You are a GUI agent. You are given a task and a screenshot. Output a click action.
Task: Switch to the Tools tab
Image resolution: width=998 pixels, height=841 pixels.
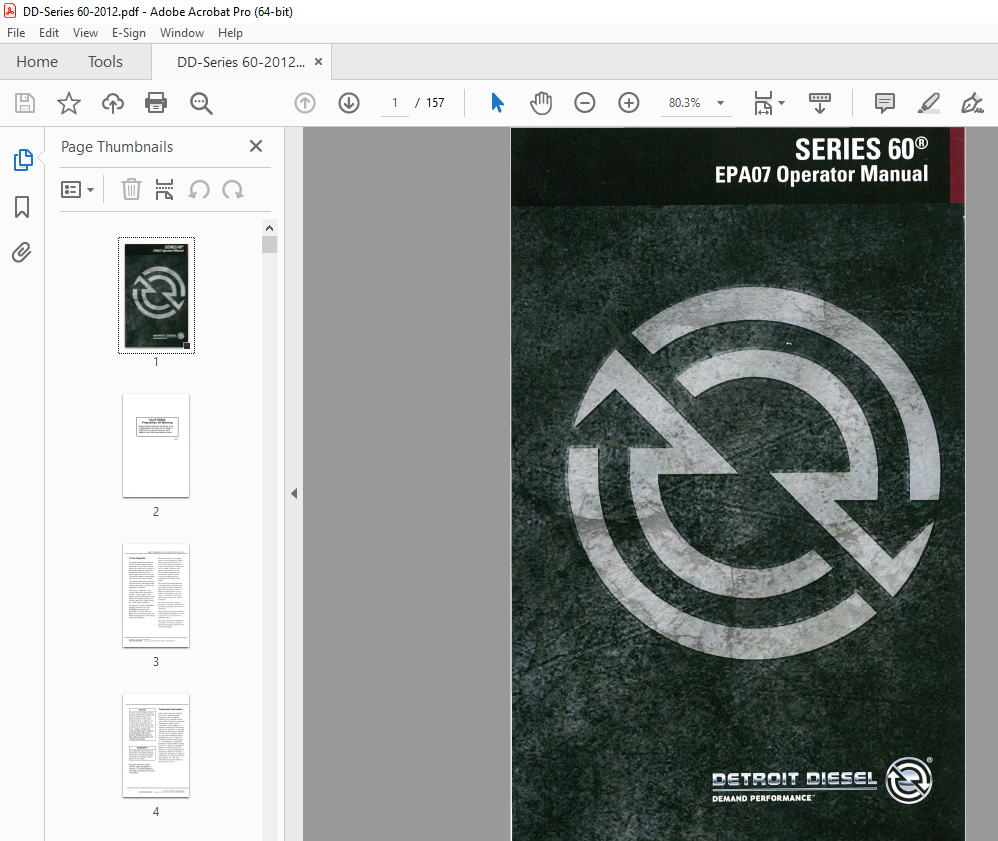point(105,62)
